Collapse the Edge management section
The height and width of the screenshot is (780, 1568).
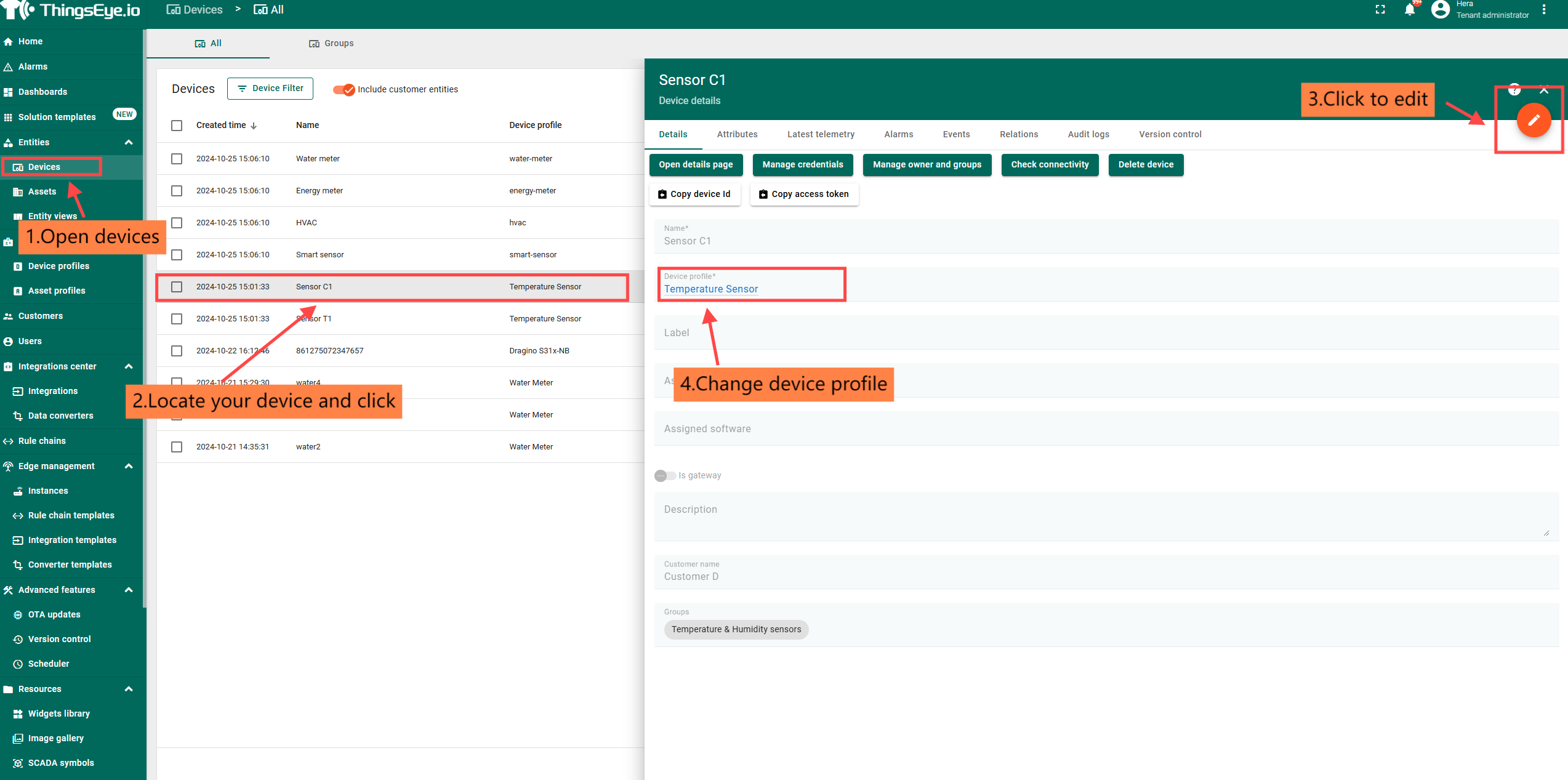[129, 466]
